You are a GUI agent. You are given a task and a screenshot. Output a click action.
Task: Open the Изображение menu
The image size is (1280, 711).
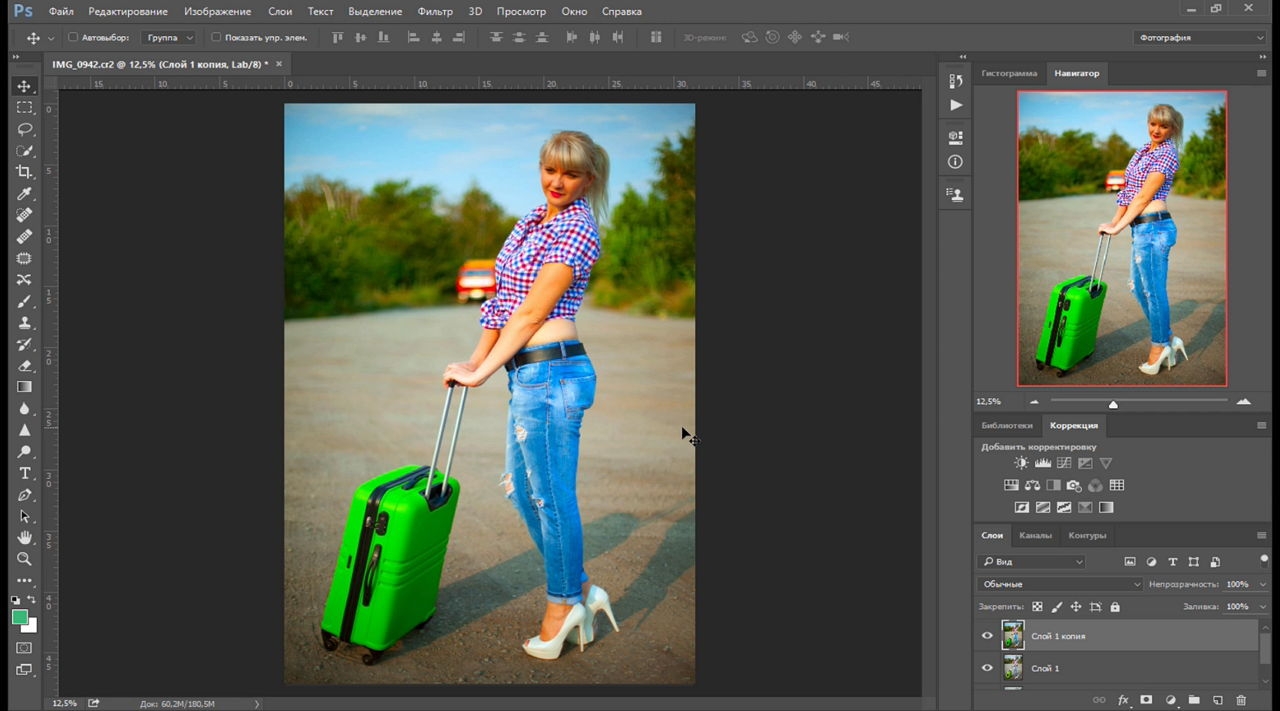(217, 11)
